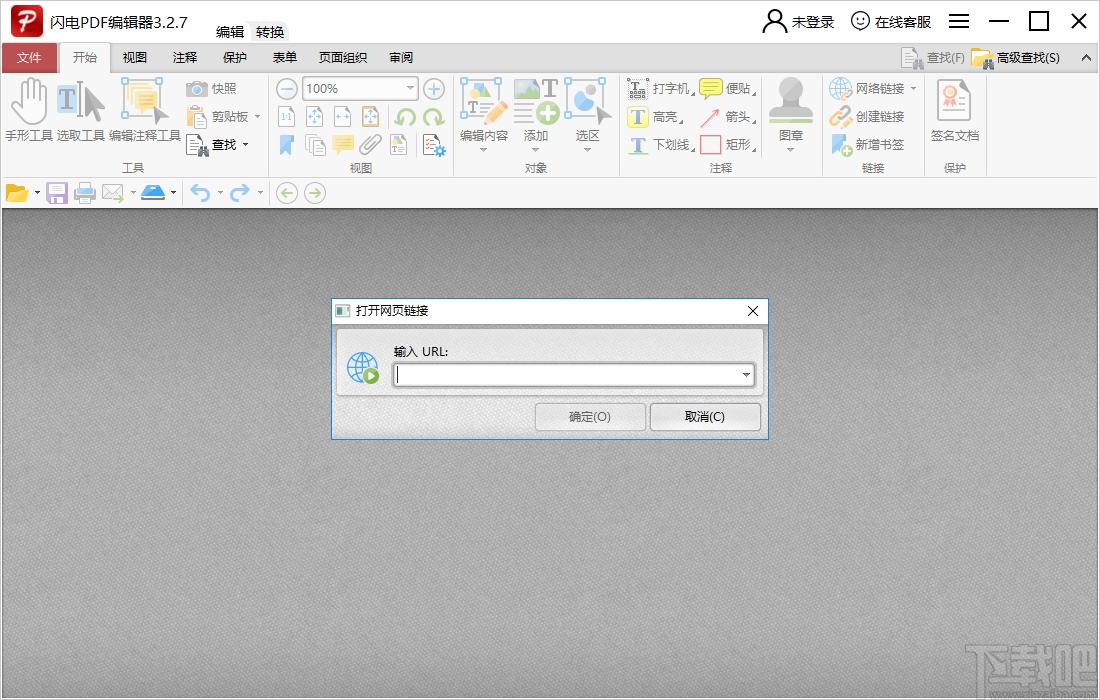
Task: Show the comments panel icon
Action: click(x=342, y=144)
